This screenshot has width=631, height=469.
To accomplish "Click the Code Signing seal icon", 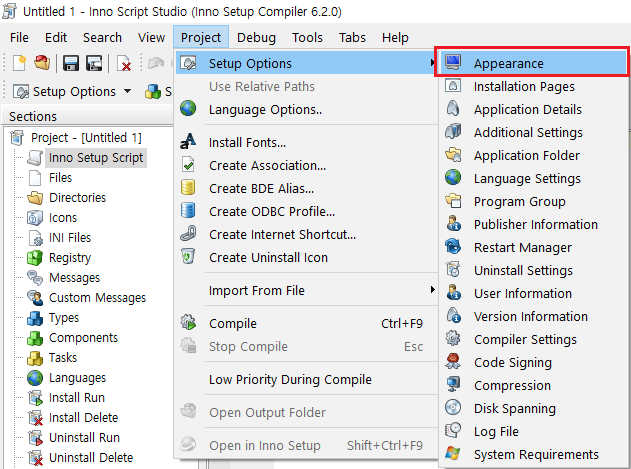I will 453,362.
